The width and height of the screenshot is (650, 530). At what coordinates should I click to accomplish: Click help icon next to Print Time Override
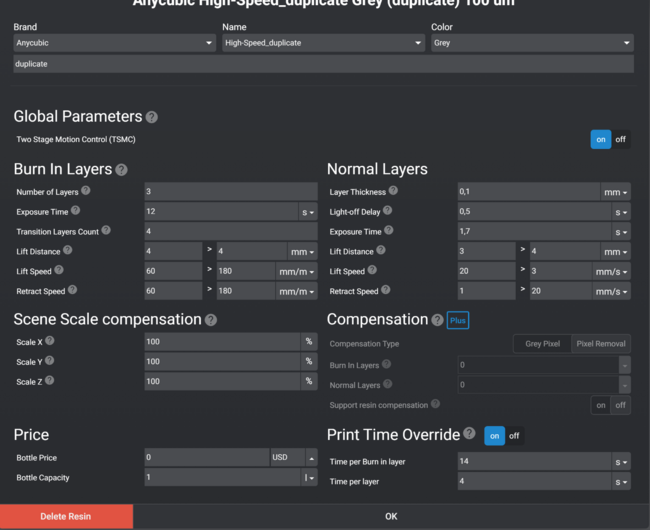point(469,434)
